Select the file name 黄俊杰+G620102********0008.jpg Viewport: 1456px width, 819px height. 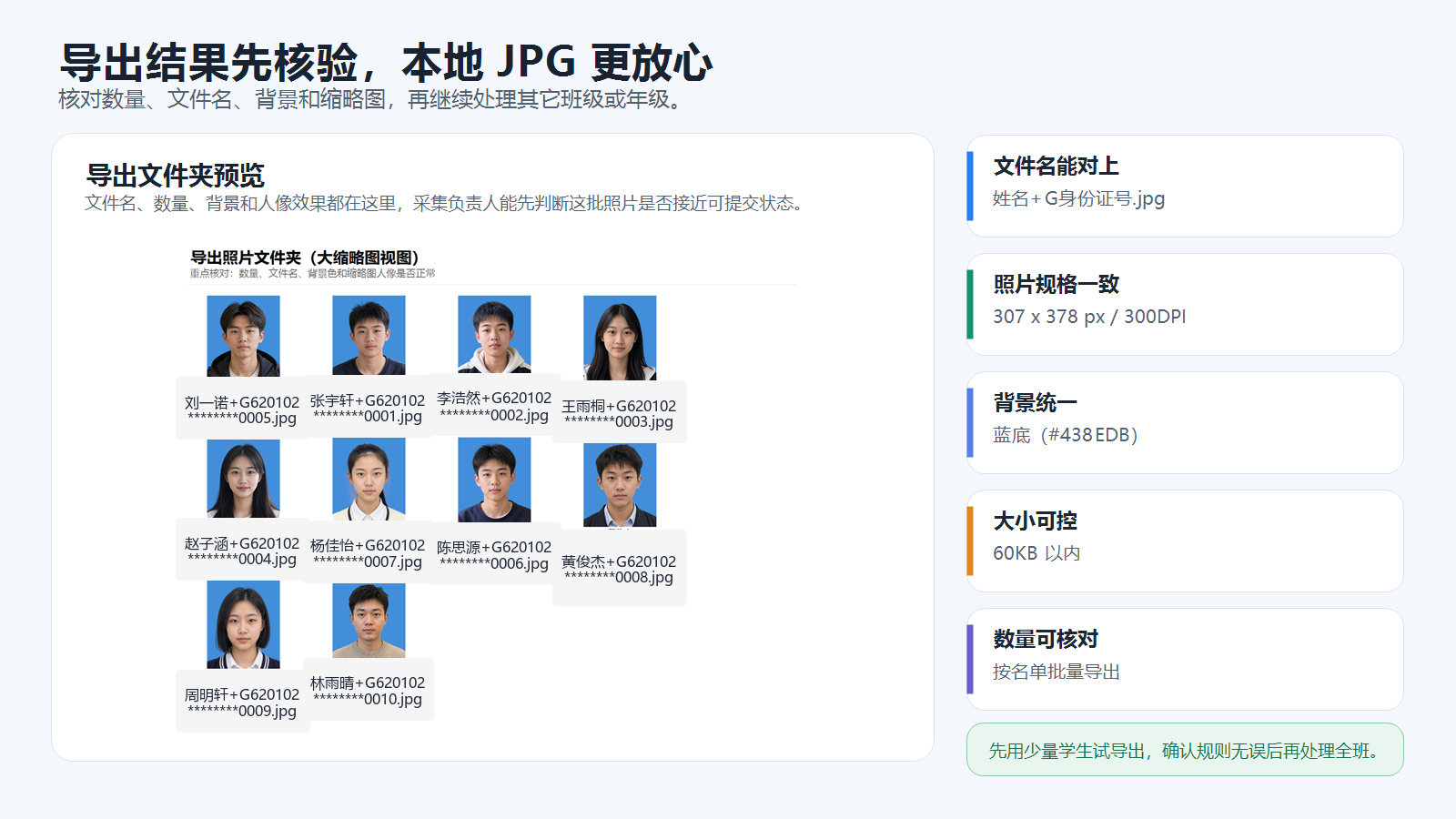tap(619, 570)
